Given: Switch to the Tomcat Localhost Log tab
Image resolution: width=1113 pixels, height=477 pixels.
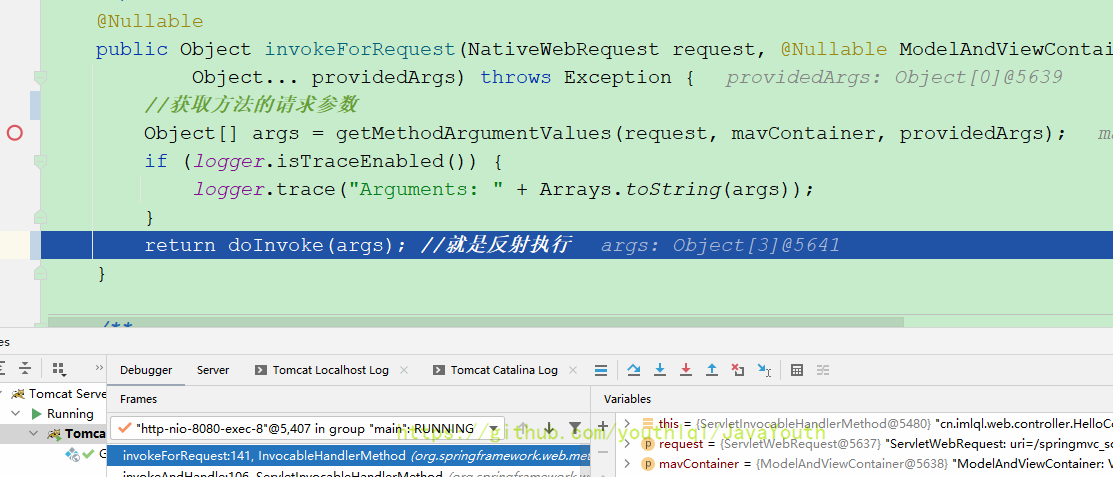Looking at the screenshot, I should [330, 370].
